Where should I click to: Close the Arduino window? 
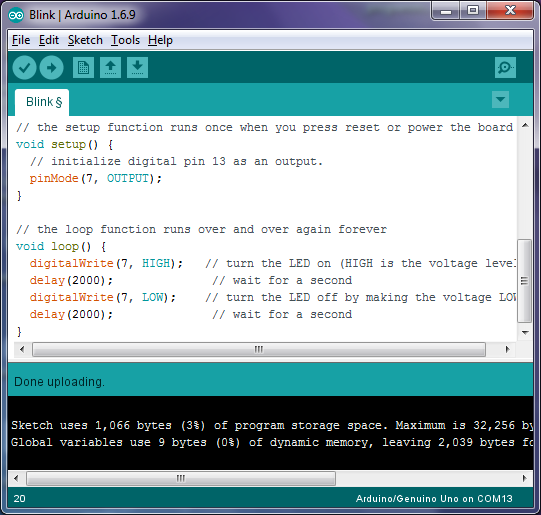pyautogui.click(x=510, y=11)
